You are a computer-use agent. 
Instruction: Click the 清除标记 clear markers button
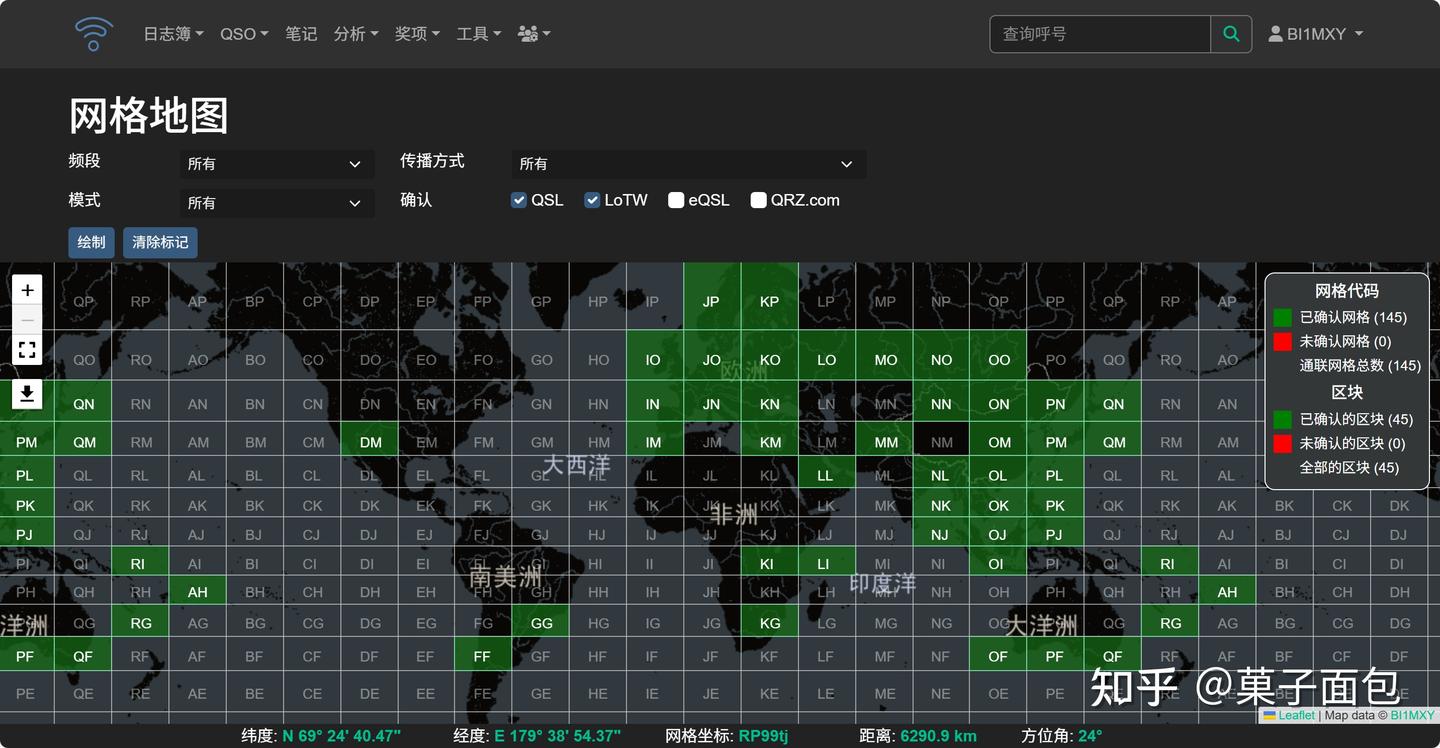coord(159,242)
